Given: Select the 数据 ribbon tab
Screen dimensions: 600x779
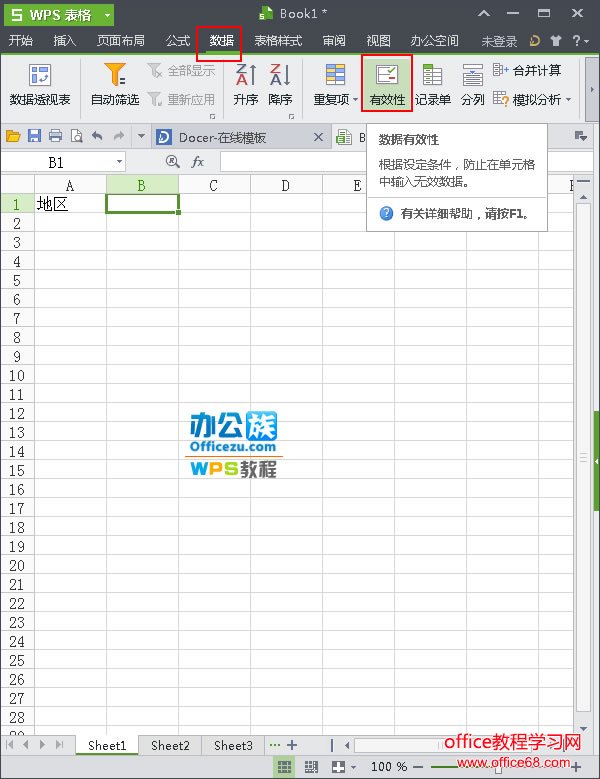Looking at the screenshot, I should (222, 41).
